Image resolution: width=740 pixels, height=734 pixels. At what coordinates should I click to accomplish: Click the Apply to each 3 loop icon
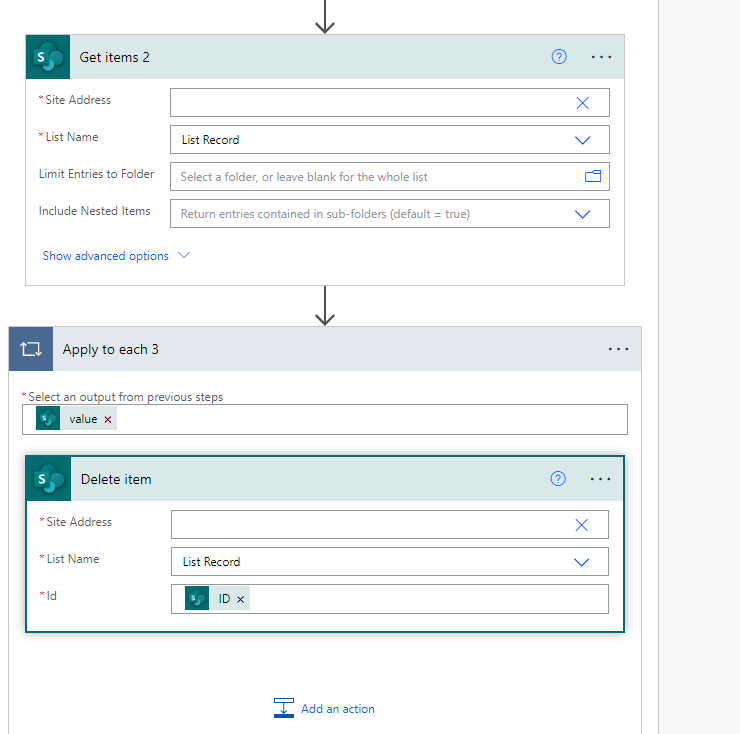click(x=31, y=349)
